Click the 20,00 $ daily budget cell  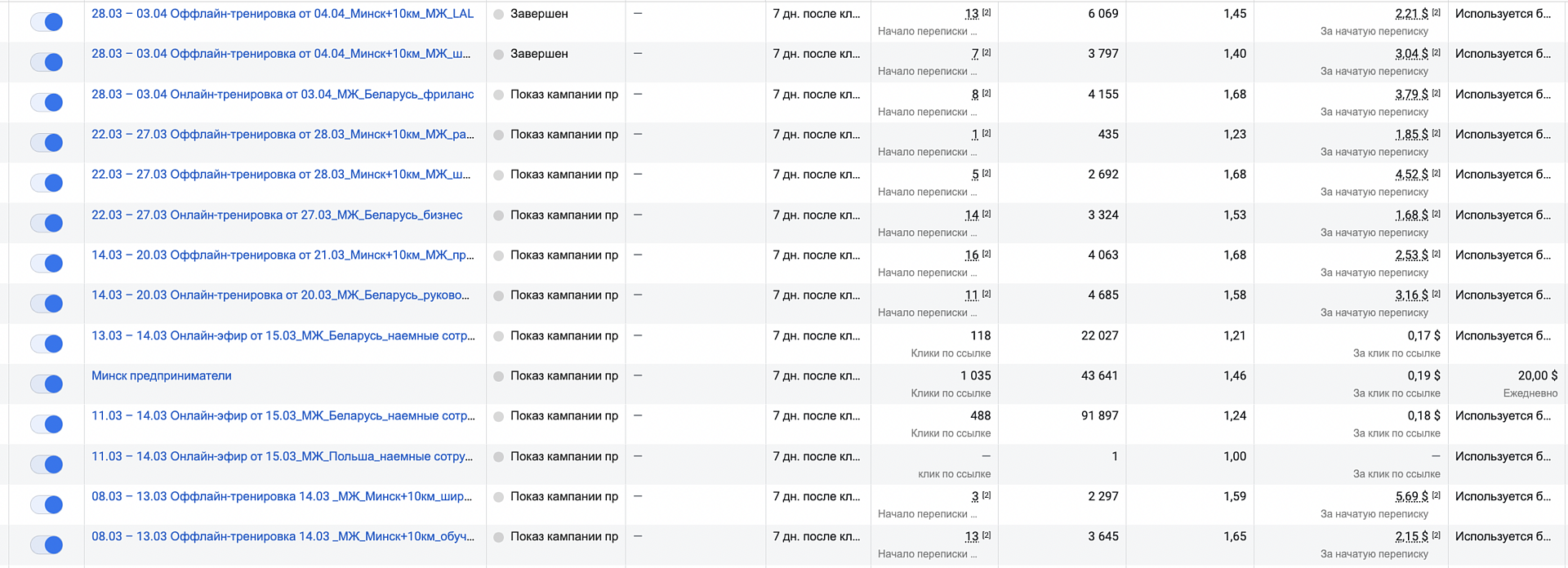(x=1537, y=375)
